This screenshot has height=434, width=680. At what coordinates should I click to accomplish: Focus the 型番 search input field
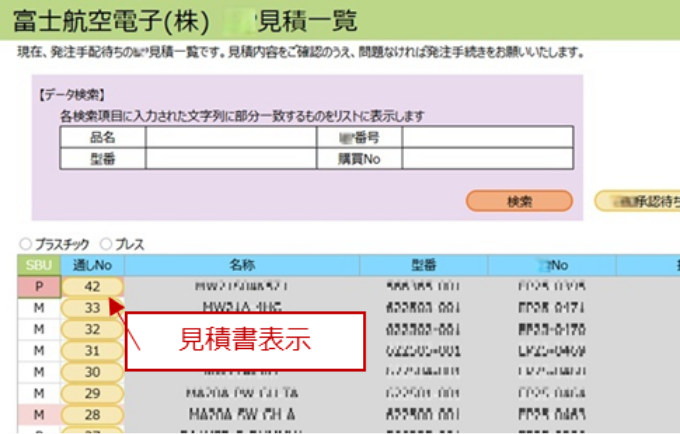[x=231, y=159]
